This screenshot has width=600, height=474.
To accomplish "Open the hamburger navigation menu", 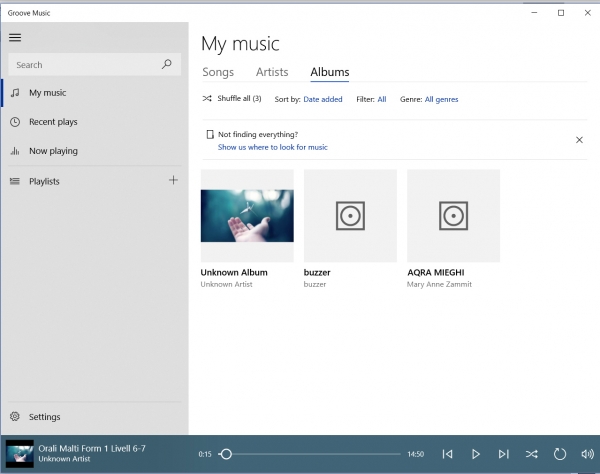I will tap(15, 37).
